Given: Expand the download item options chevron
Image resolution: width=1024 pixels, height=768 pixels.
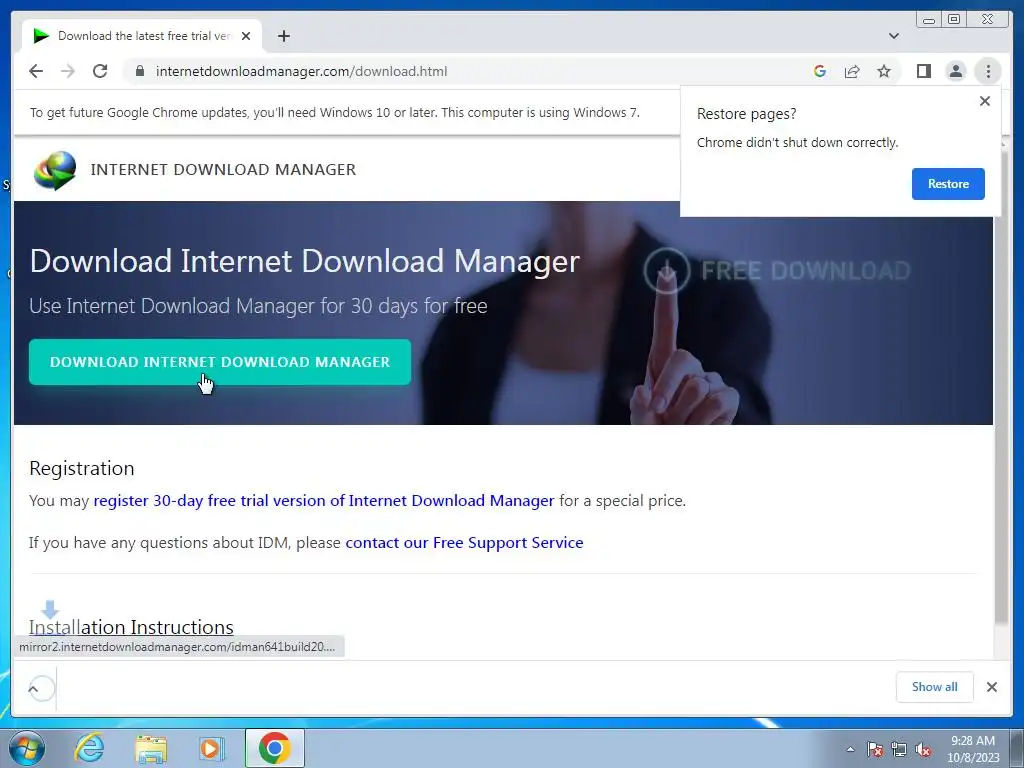Looking at the screenshot, I should 33,688.
